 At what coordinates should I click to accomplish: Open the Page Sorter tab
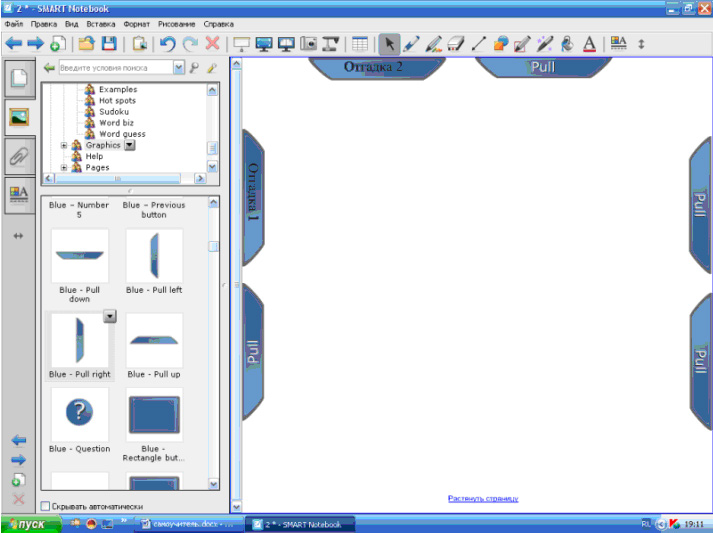point(18,78)
